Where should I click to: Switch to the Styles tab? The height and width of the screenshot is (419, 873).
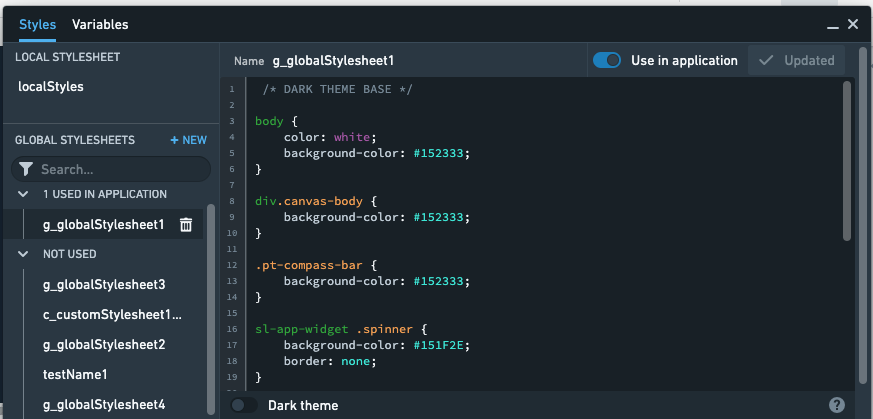point(37,24)
